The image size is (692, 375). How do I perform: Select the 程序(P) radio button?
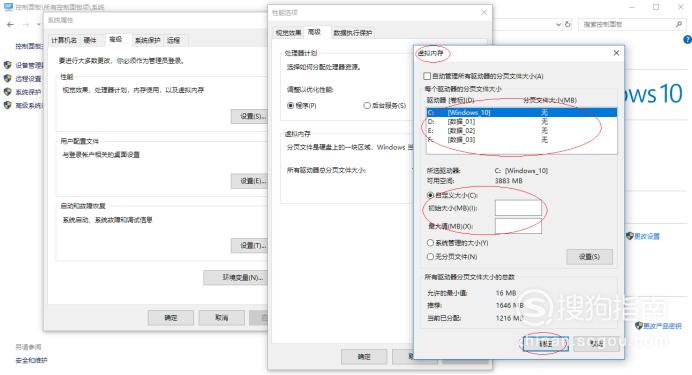click(x=302, y=105)
